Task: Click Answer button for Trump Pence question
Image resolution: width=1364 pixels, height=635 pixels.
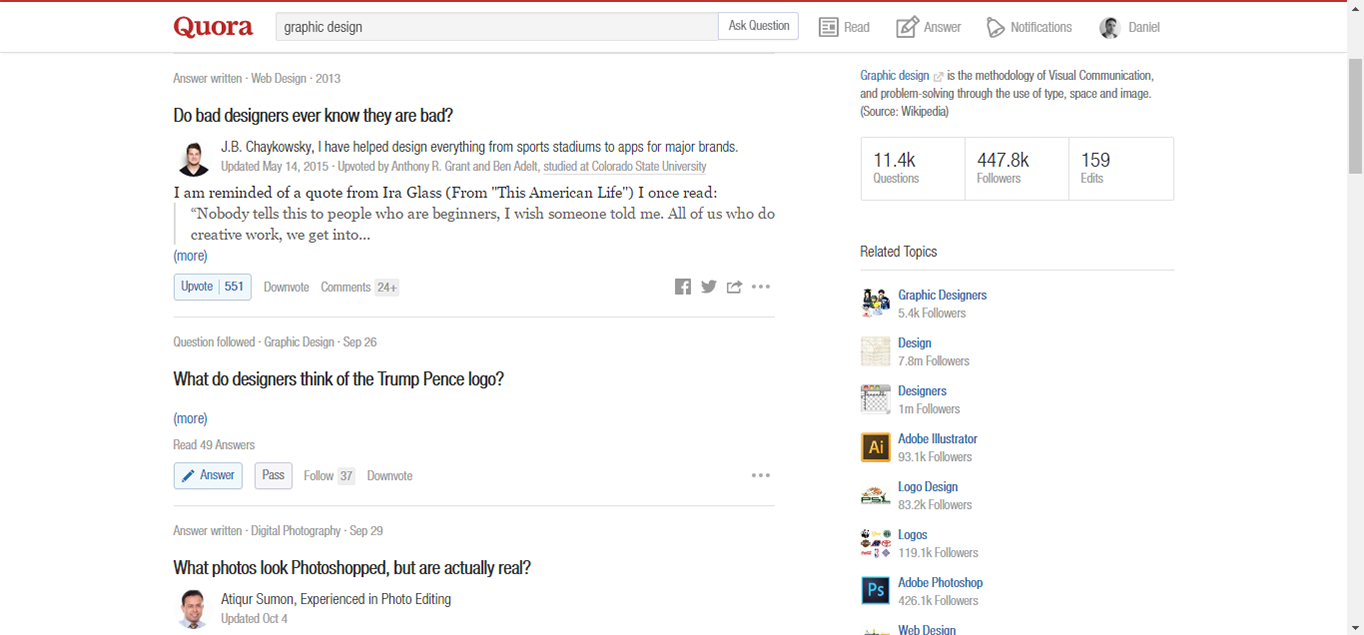Action: tap(208, 476)
